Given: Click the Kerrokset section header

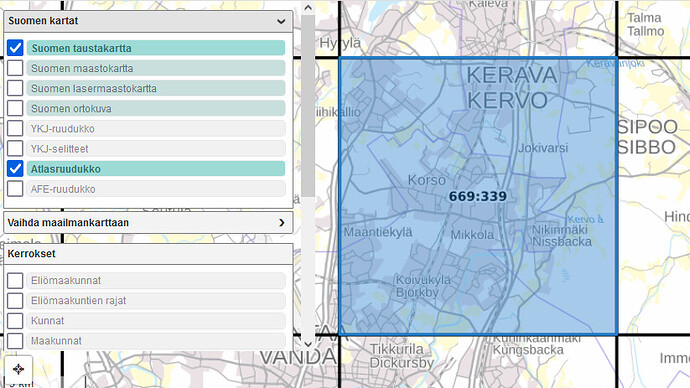Looking at the screenshot, I should pos(148,254).
